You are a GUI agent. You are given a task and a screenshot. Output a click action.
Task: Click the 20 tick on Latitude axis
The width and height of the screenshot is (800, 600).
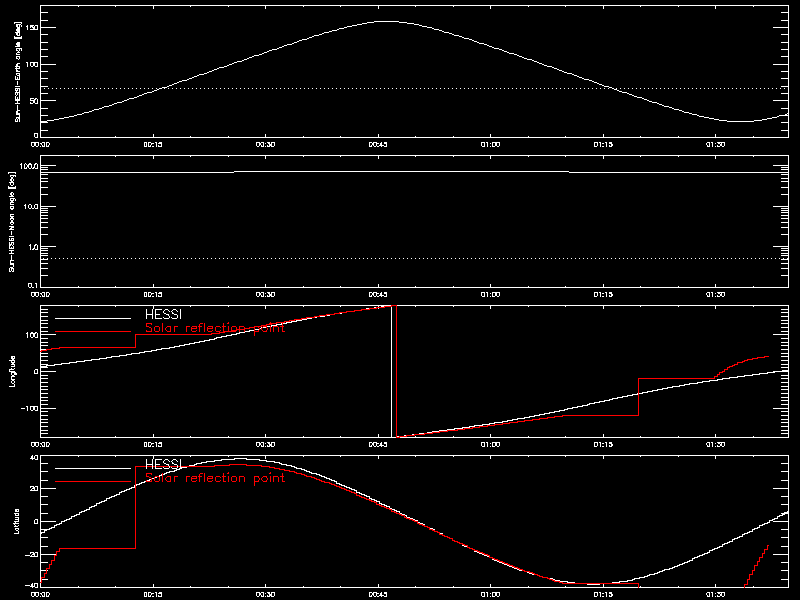coord(34,488)
